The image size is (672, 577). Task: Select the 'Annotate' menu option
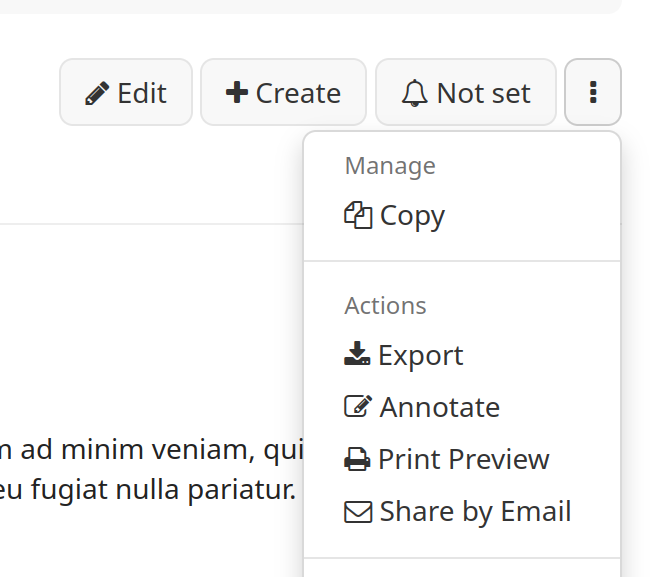click(439, 407)
